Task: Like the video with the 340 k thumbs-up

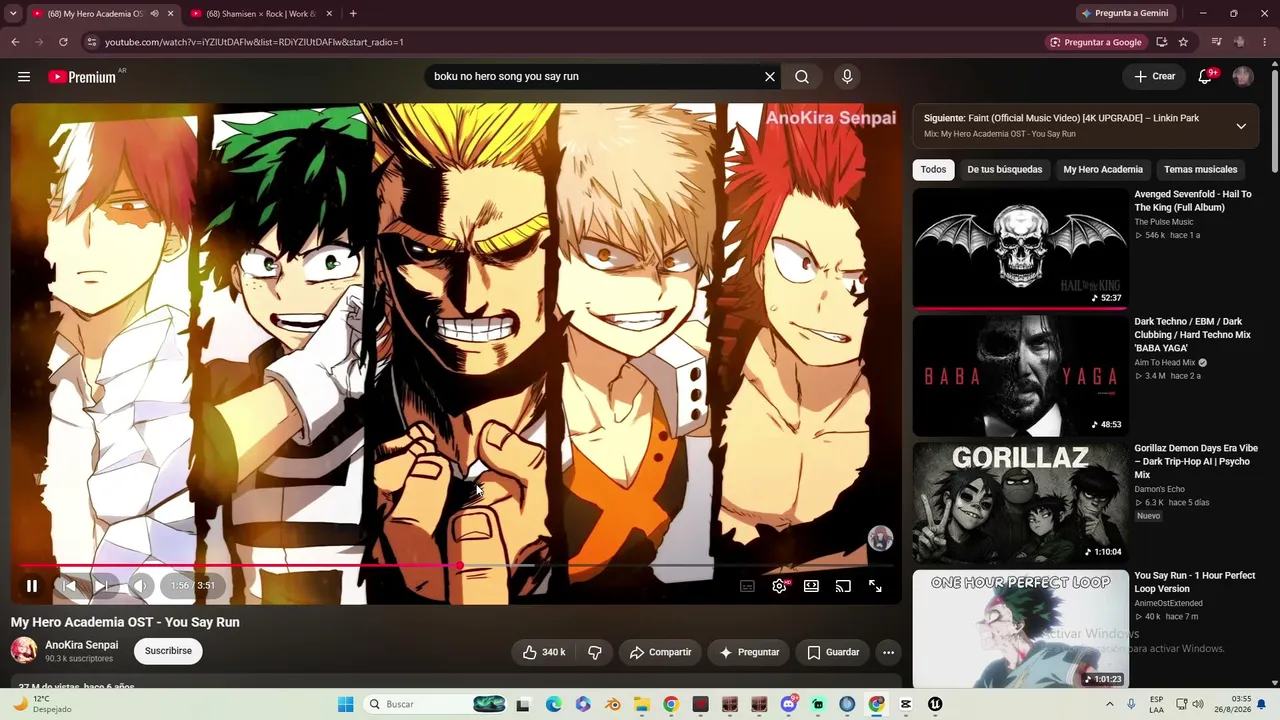Action: coord(544,652)
